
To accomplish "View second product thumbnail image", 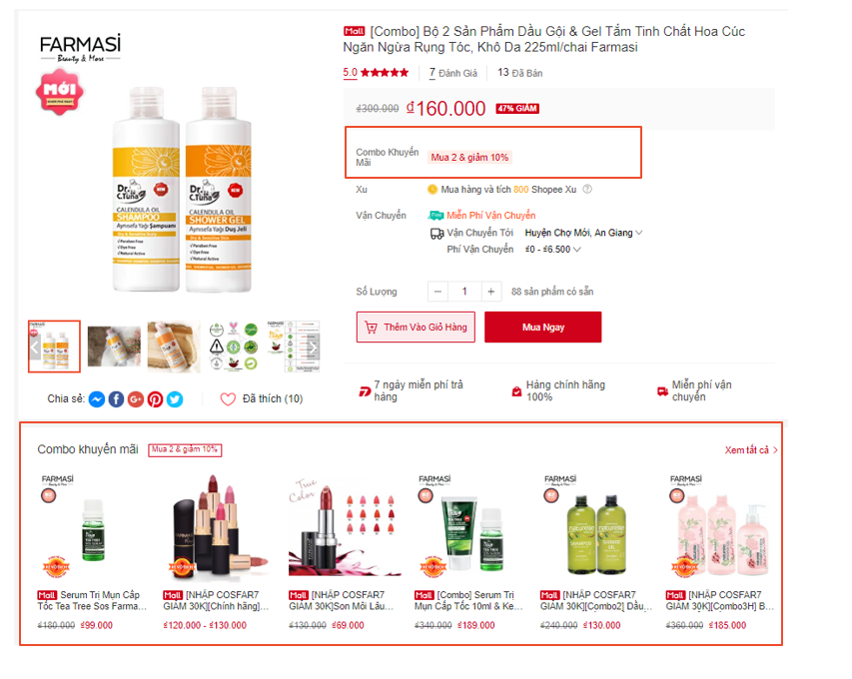I will point(114,347).
